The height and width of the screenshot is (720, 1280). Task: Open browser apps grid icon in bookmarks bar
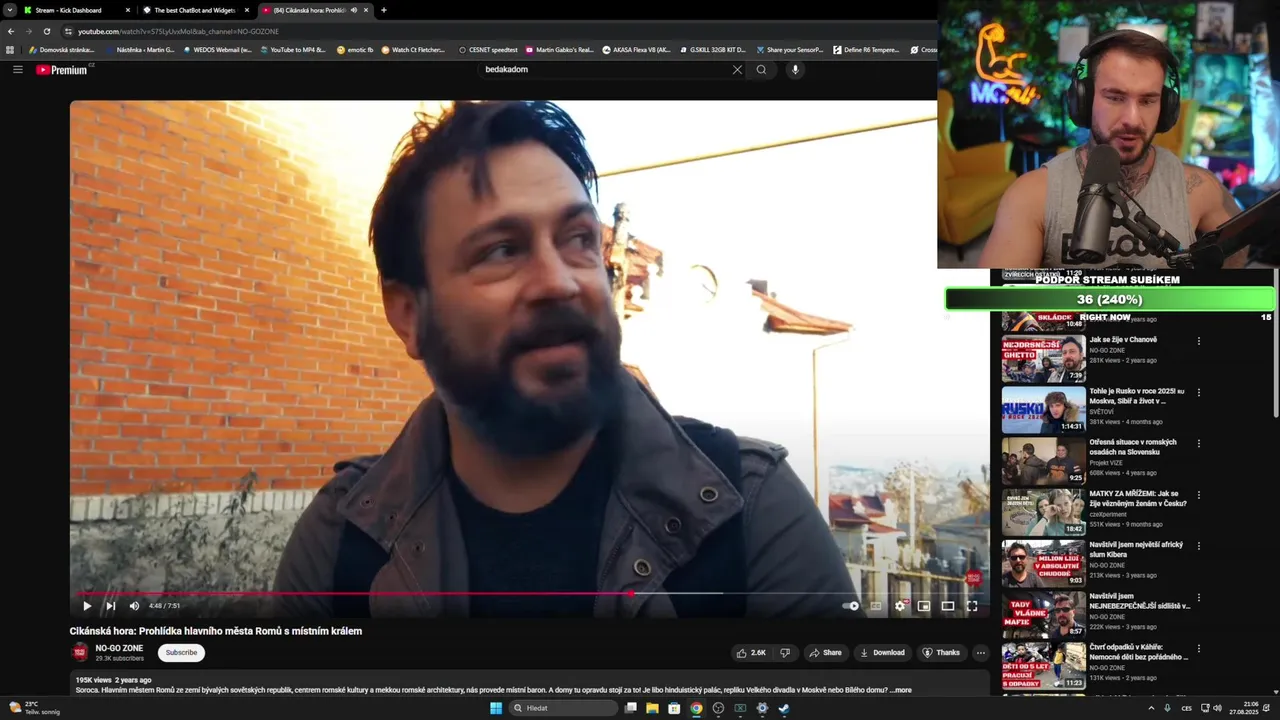10,49
